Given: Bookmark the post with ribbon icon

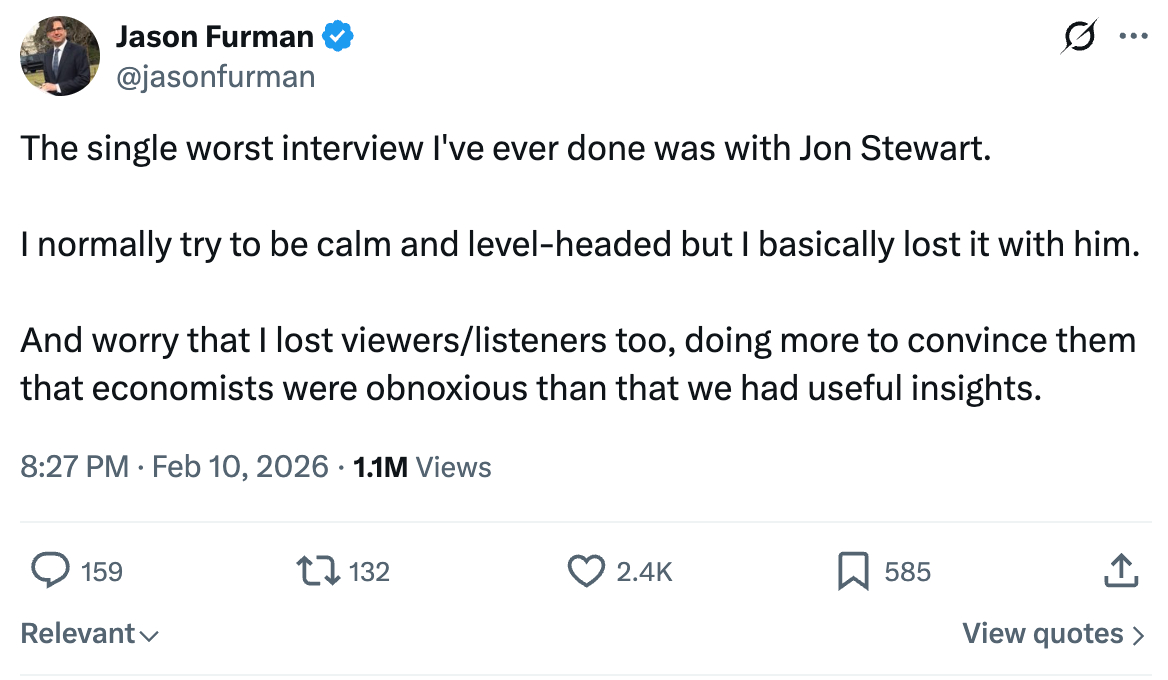Looking at the screenshot, I should coord(852,571).
